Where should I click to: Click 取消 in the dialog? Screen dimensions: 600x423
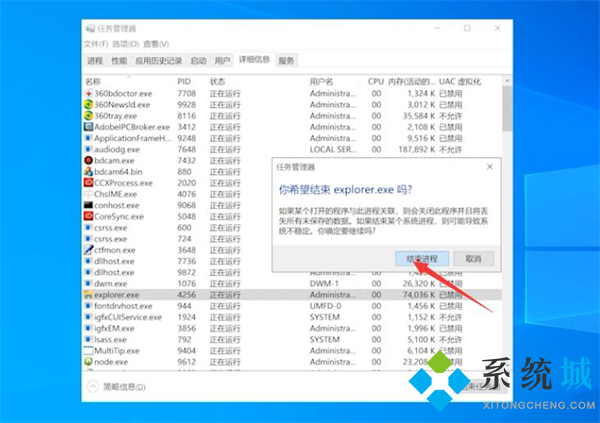pyautogui.click(x=473, y=259)
